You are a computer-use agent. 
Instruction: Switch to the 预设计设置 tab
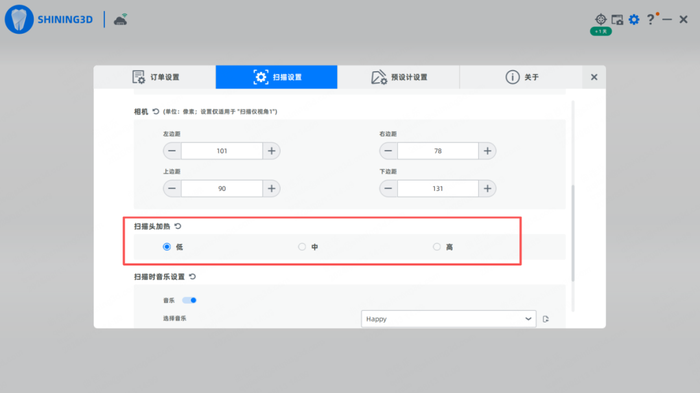click(x=398, y=77)
